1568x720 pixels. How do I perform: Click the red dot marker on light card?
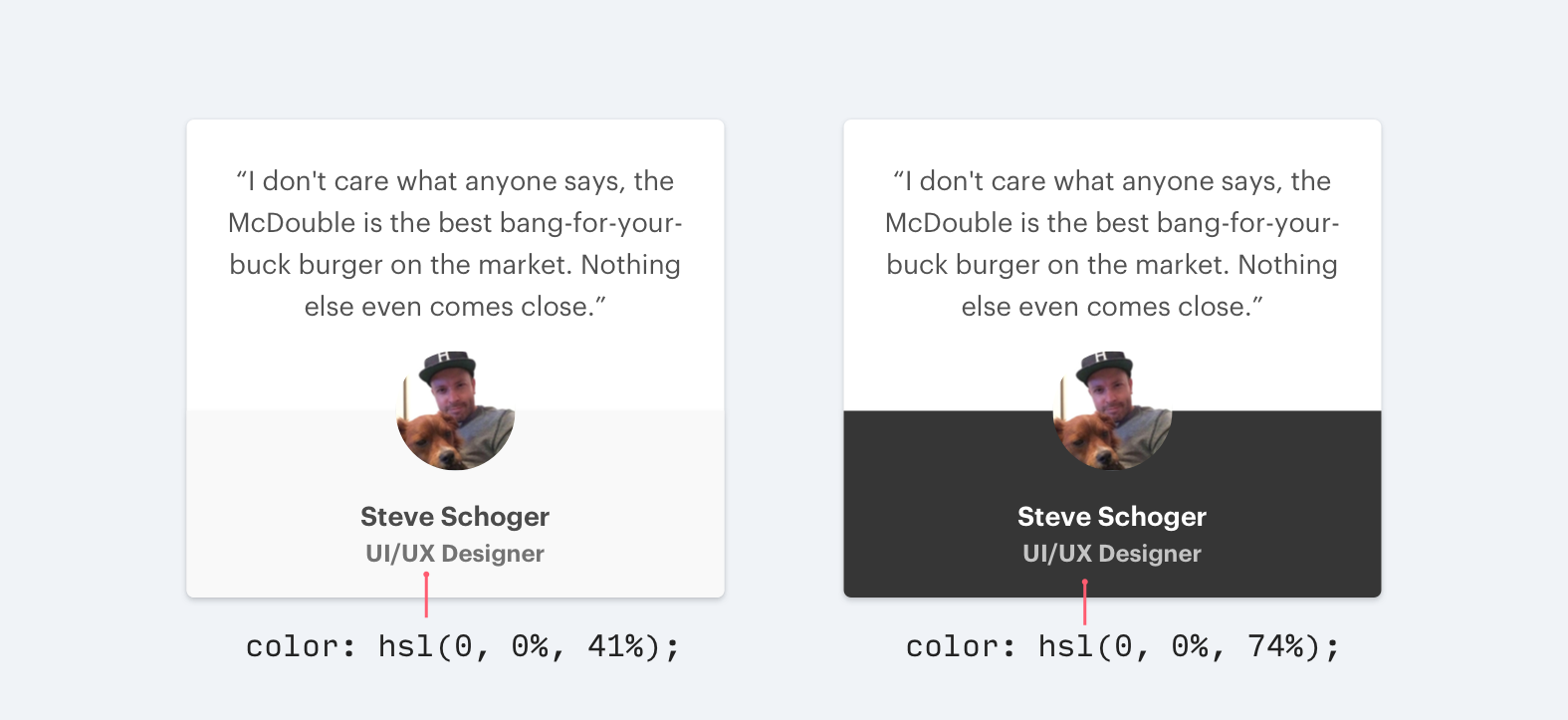[x=426, y=575]
